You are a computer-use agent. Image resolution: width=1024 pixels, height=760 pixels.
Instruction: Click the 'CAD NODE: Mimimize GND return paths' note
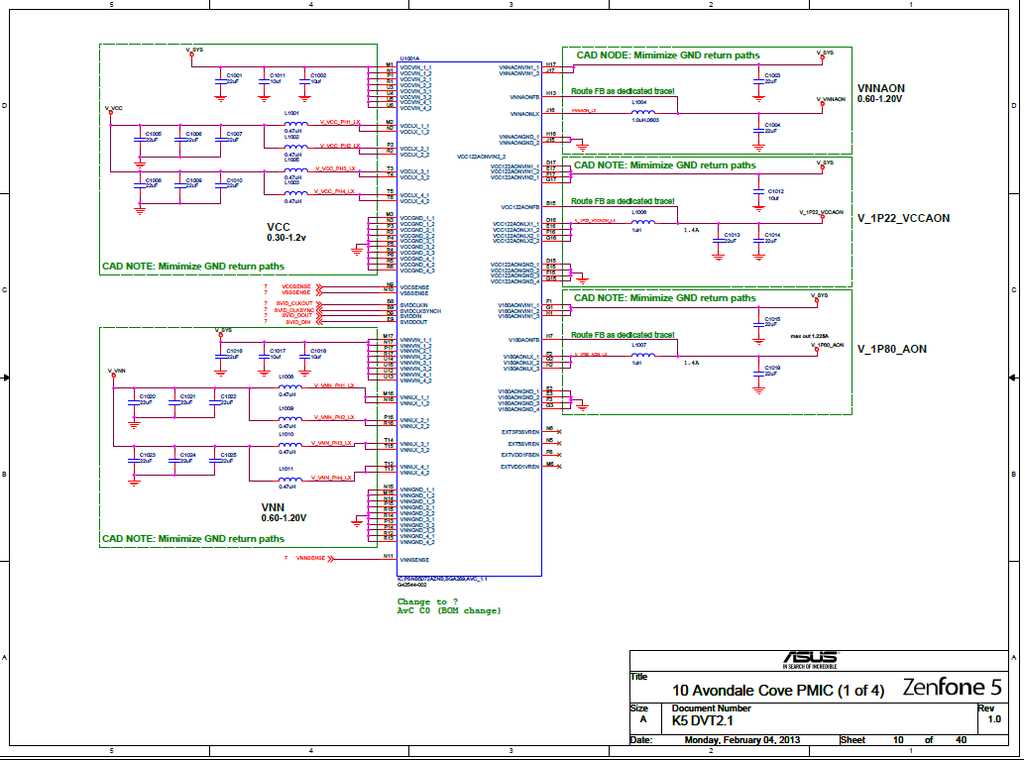point(667,55)
